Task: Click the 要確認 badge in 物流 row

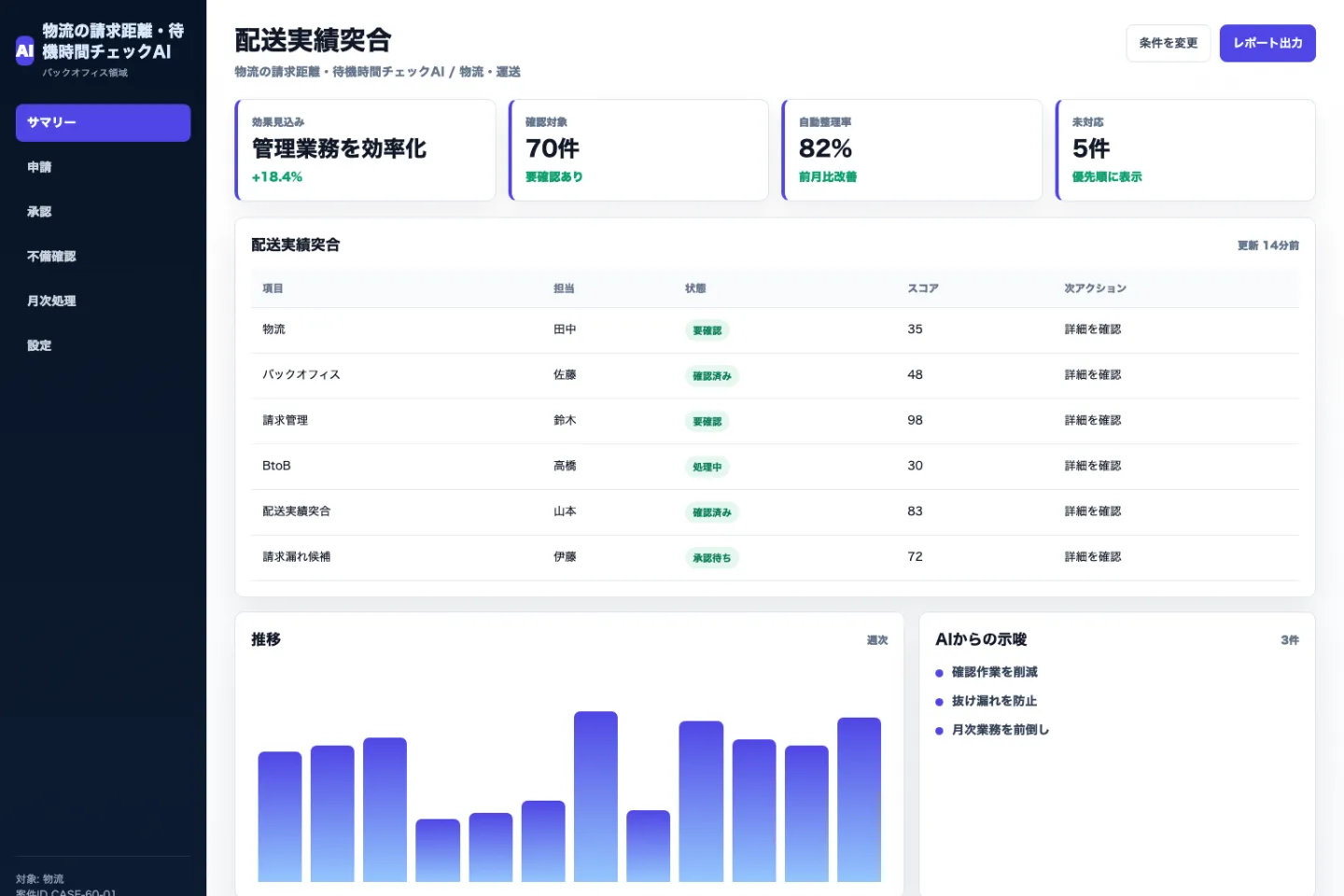Action: click(707, 330)
